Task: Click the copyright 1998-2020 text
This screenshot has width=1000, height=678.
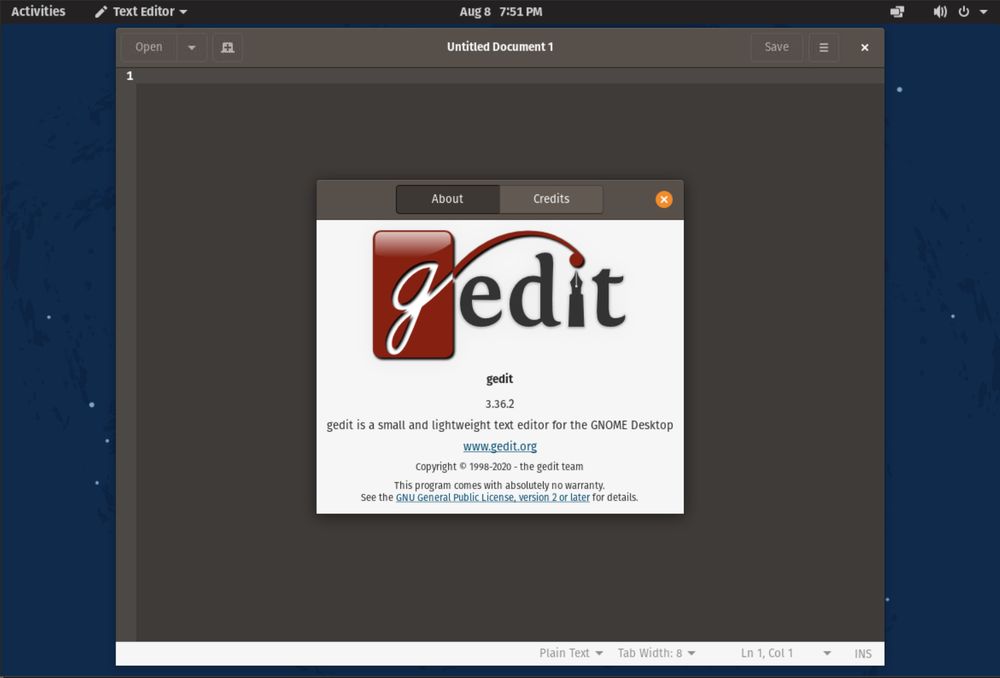Action: [499, 467]
